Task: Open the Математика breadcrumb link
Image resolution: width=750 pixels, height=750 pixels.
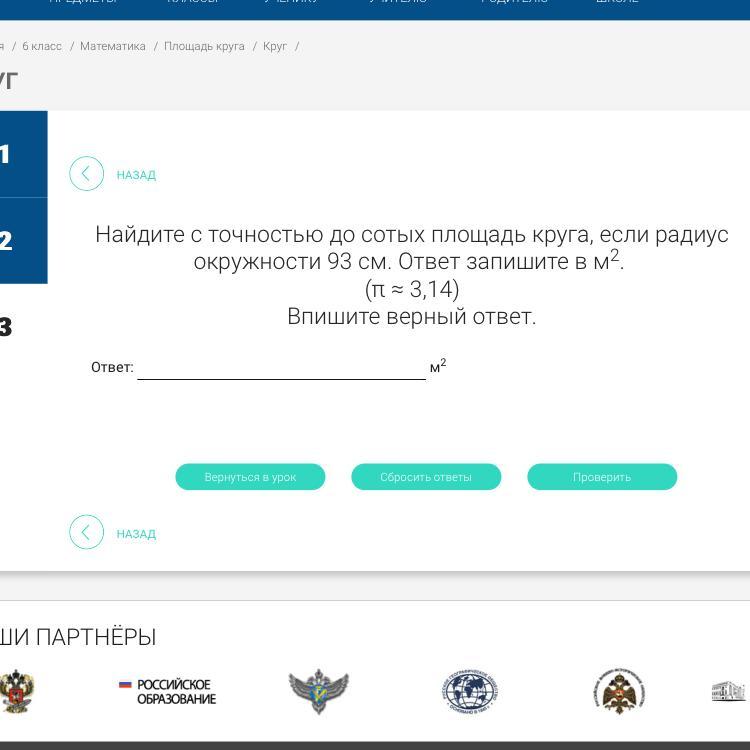Action: point(113,46)
